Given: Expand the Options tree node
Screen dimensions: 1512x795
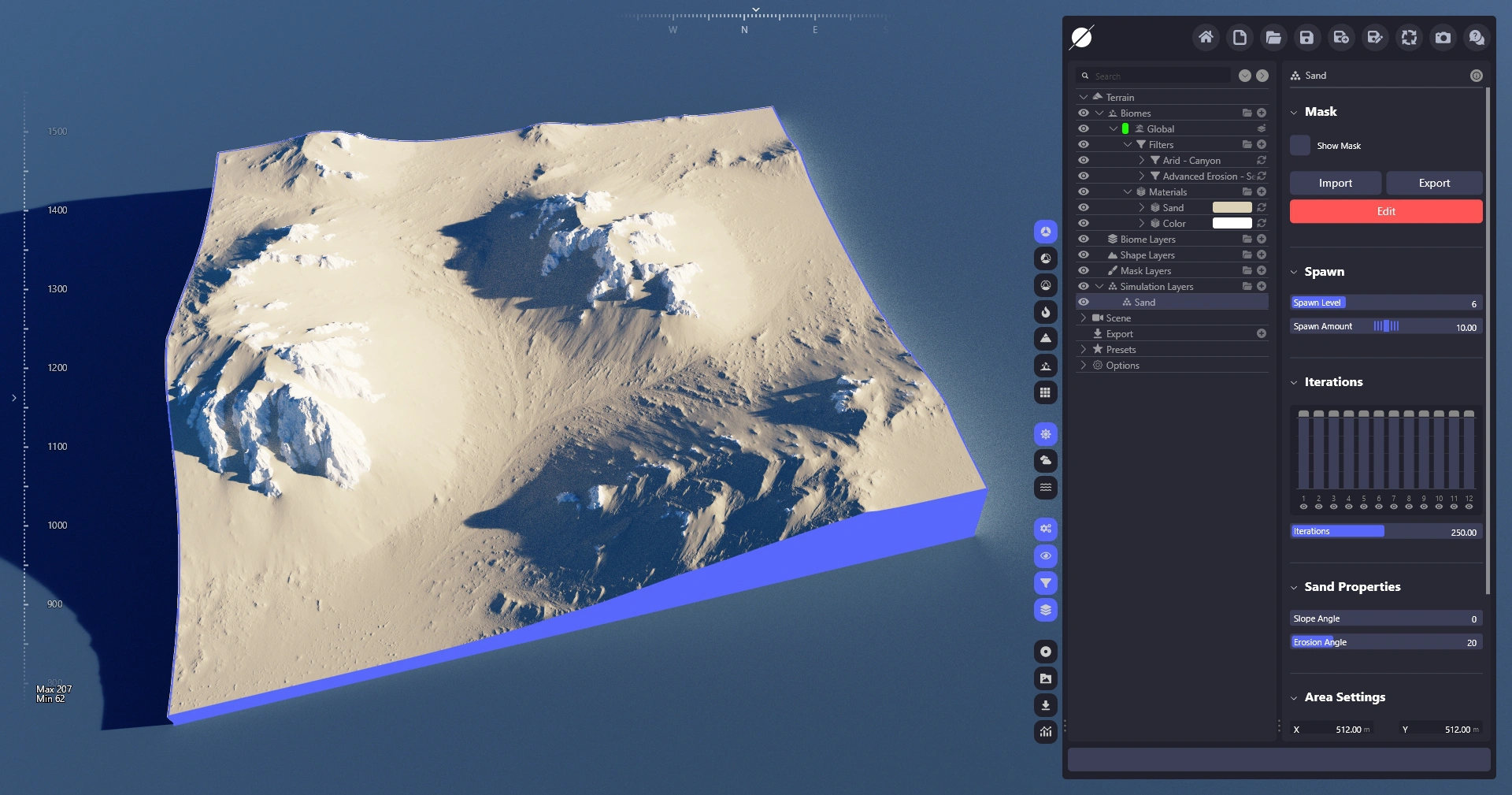Looking at the screenshot, I should tap(1084, 365).
